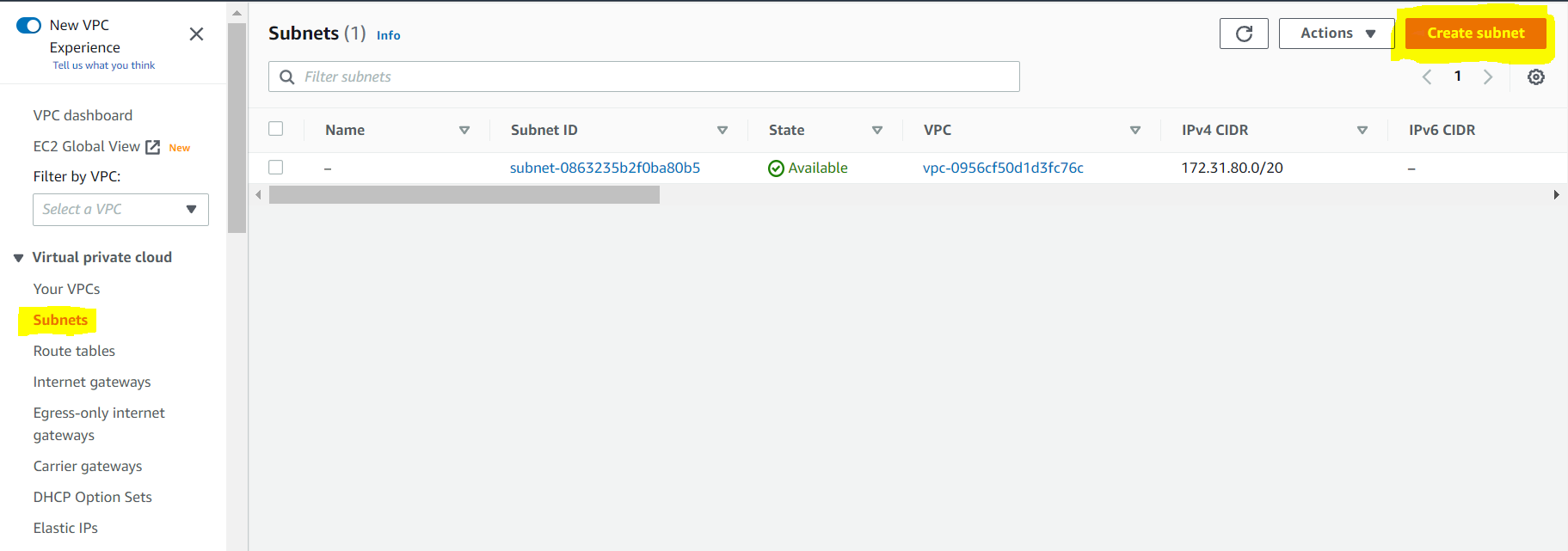Image resolution: width=1568 pixels, height=551 pixels.
Task: Open the table preferences gear icon
Action: tap(1536, 77)
